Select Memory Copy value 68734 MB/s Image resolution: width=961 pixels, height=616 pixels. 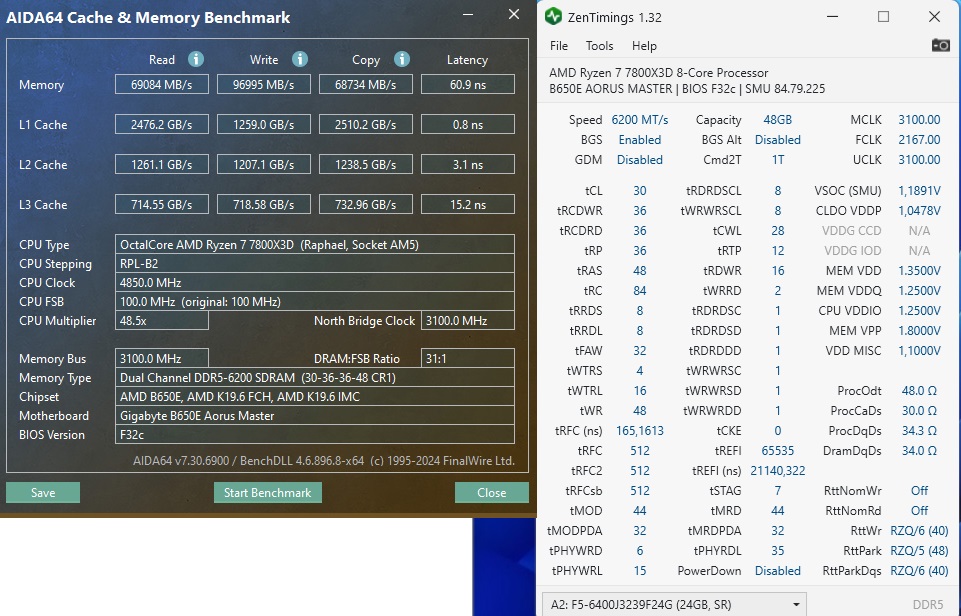(x=366, y=85)
